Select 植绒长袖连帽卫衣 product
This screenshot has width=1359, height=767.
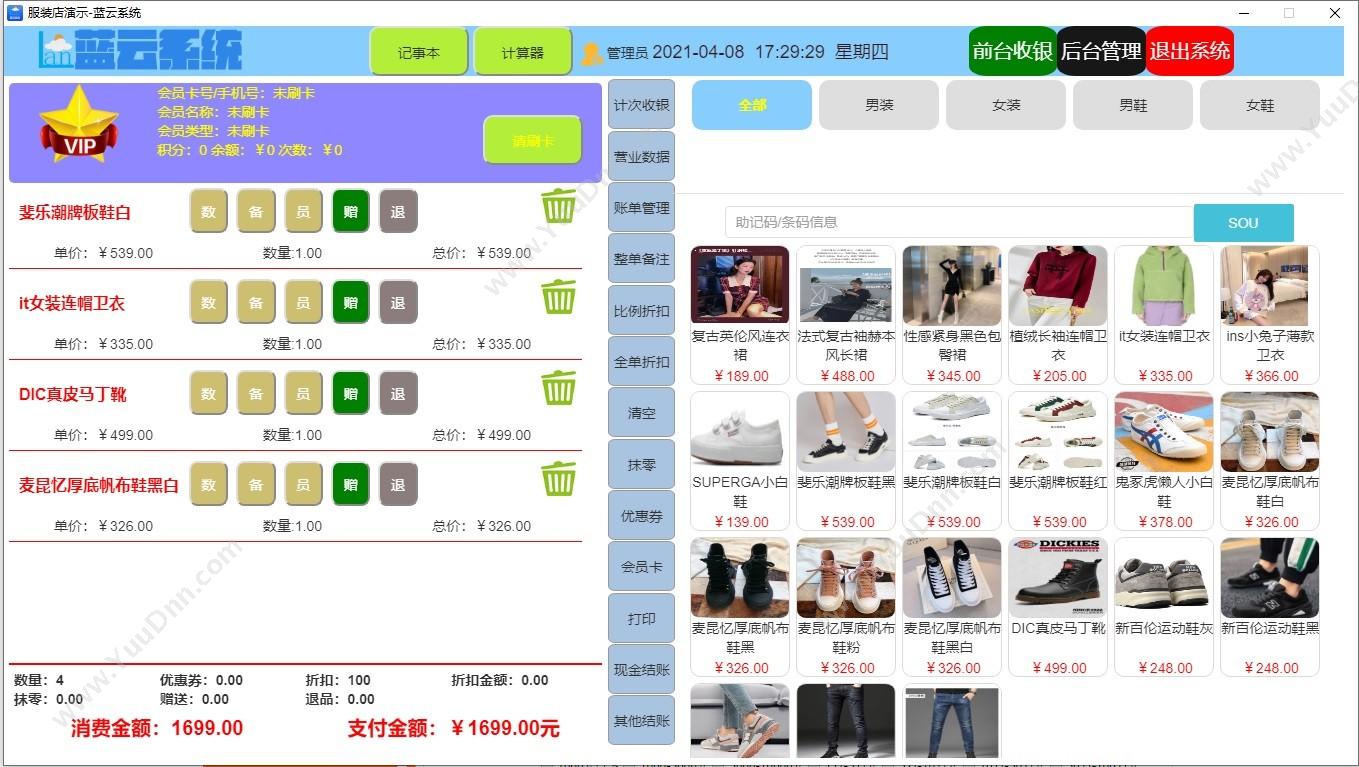click(1058, 315)
